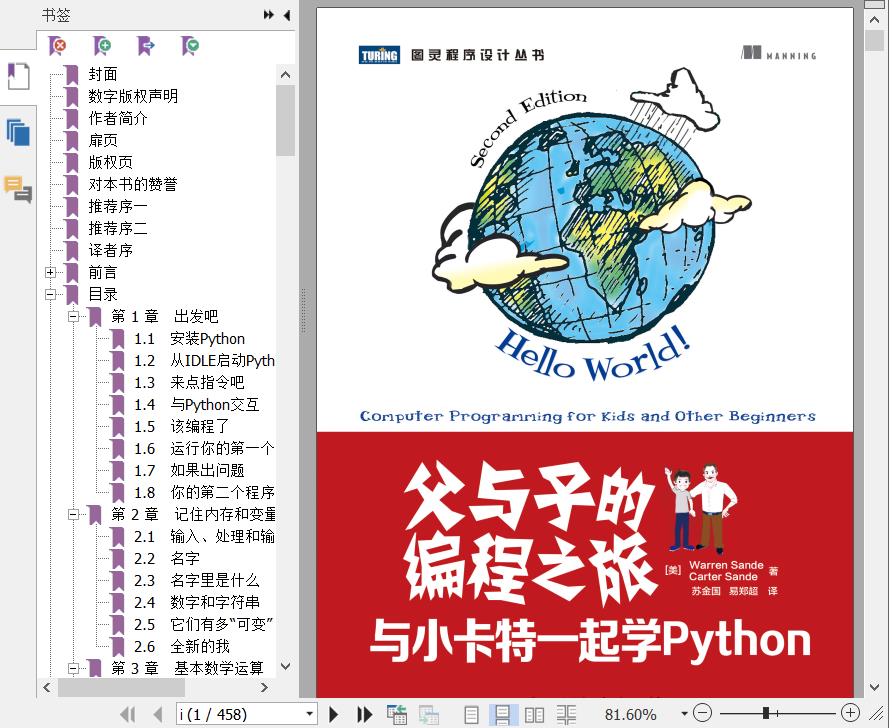Open the page thumbnails sidebar icon
The image size is (892, 728).
[18, 133]
